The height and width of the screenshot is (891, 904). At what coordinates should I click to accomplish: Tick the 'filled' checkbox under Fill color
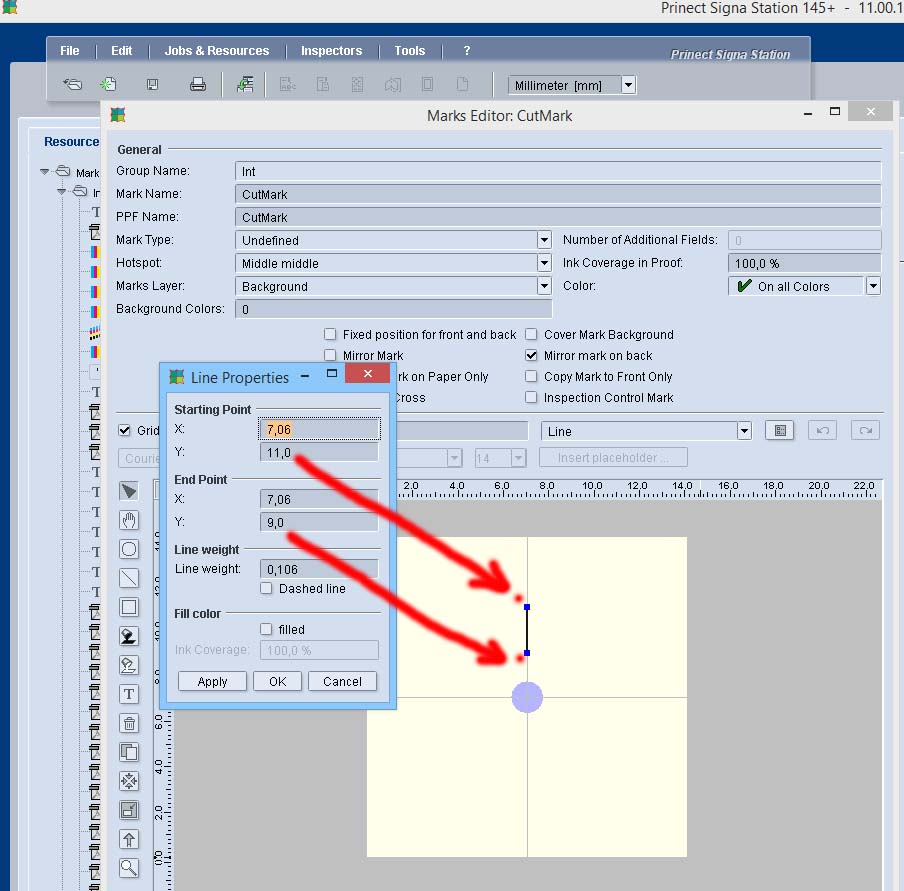pos(266,629)
